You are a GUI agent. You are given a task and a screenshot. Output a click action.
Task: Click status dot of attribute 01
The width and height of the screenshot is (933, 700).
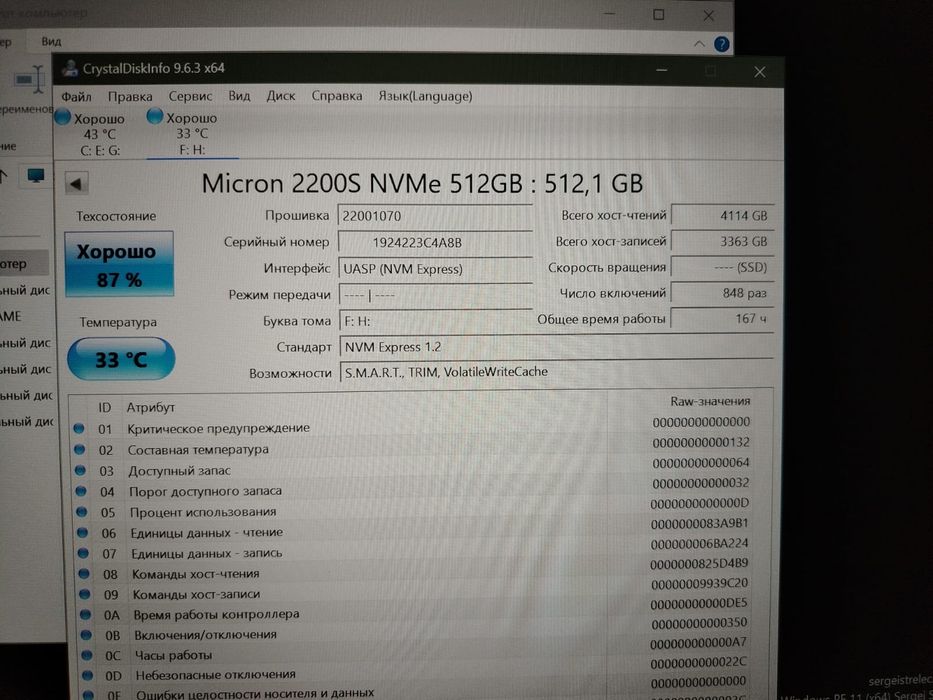[79, 428]
